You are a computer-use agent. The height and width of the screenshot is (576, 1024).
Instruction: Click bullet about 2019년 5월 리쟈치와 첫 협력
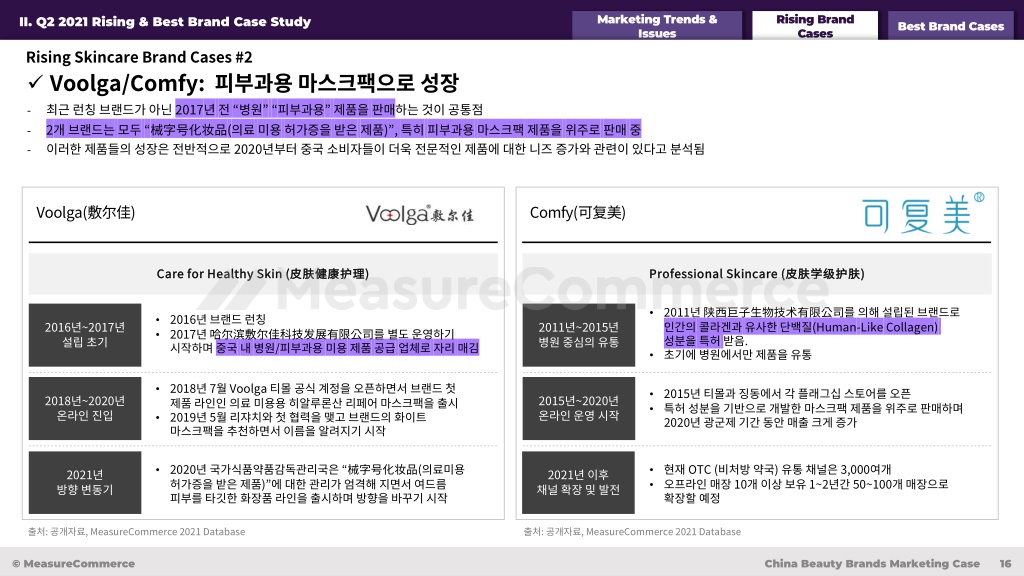click(x=298, y=424)
